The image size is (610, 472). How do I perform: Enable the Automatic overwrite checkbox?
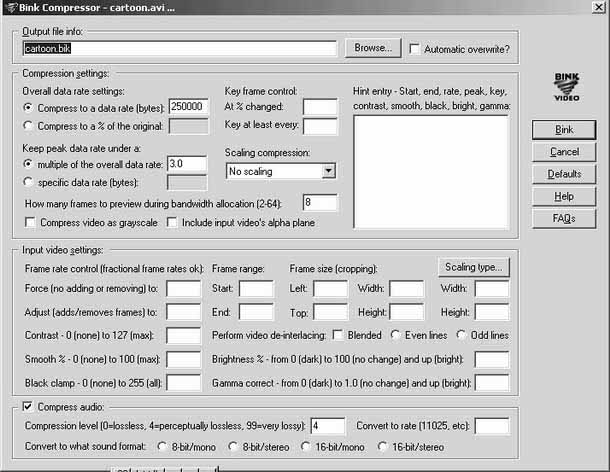tap(415, 49)
